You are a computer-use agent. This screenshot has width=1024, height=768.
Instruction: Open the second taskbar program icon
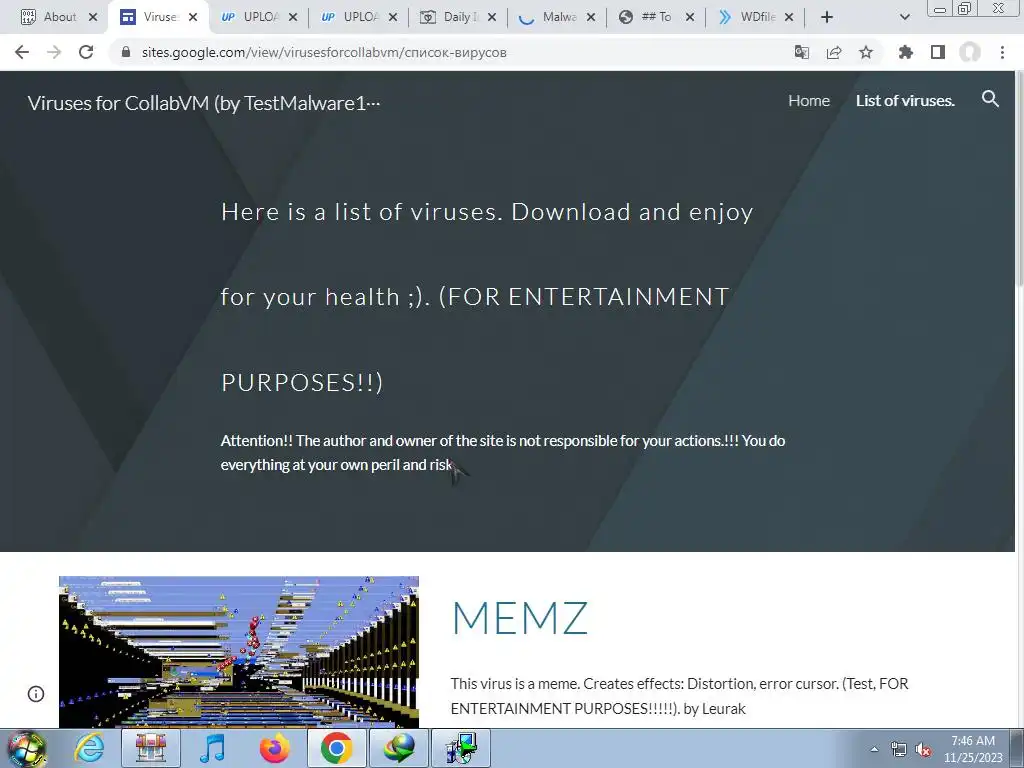[x=151, y=748]
